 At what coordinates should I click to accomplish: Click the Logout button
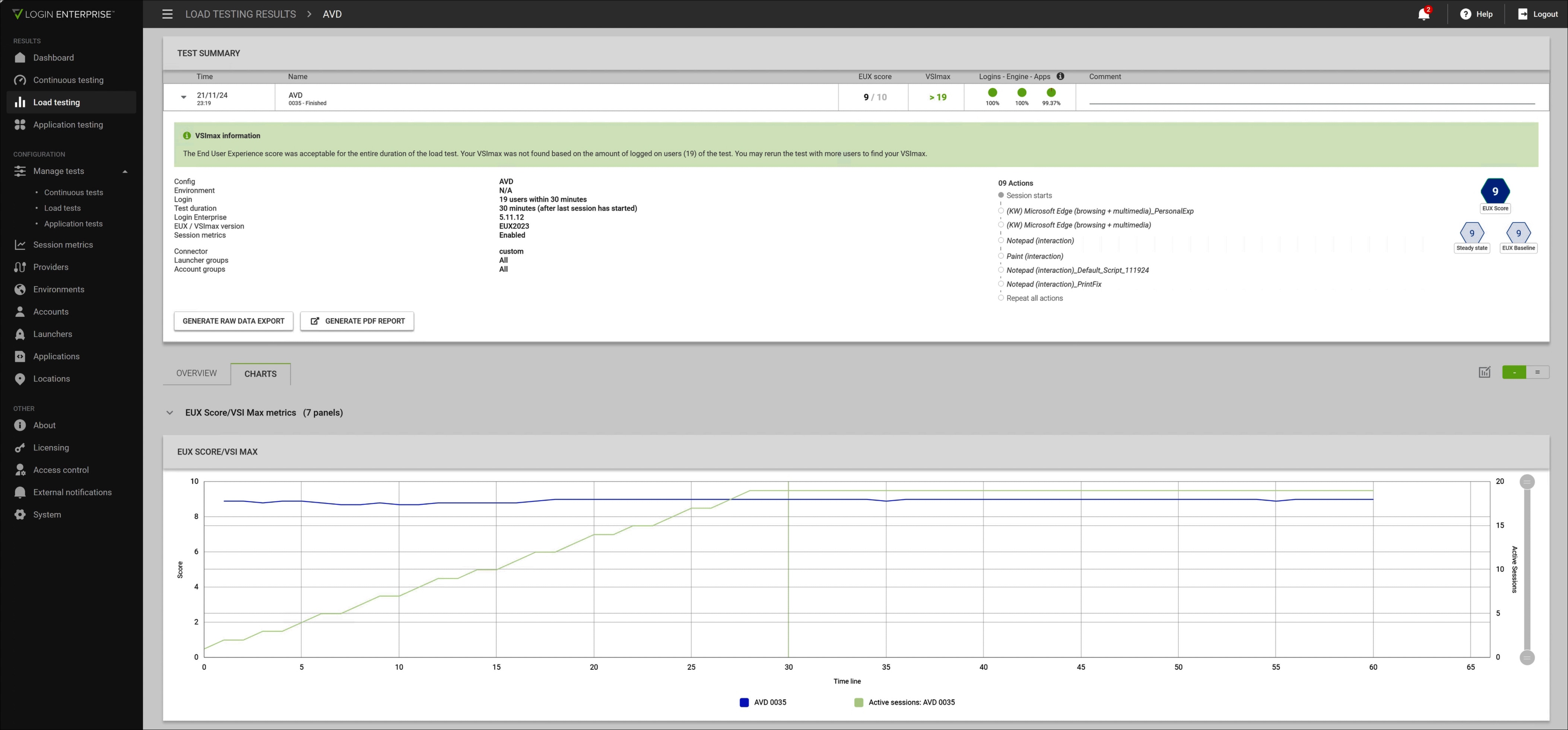(x=1537, y=14)
